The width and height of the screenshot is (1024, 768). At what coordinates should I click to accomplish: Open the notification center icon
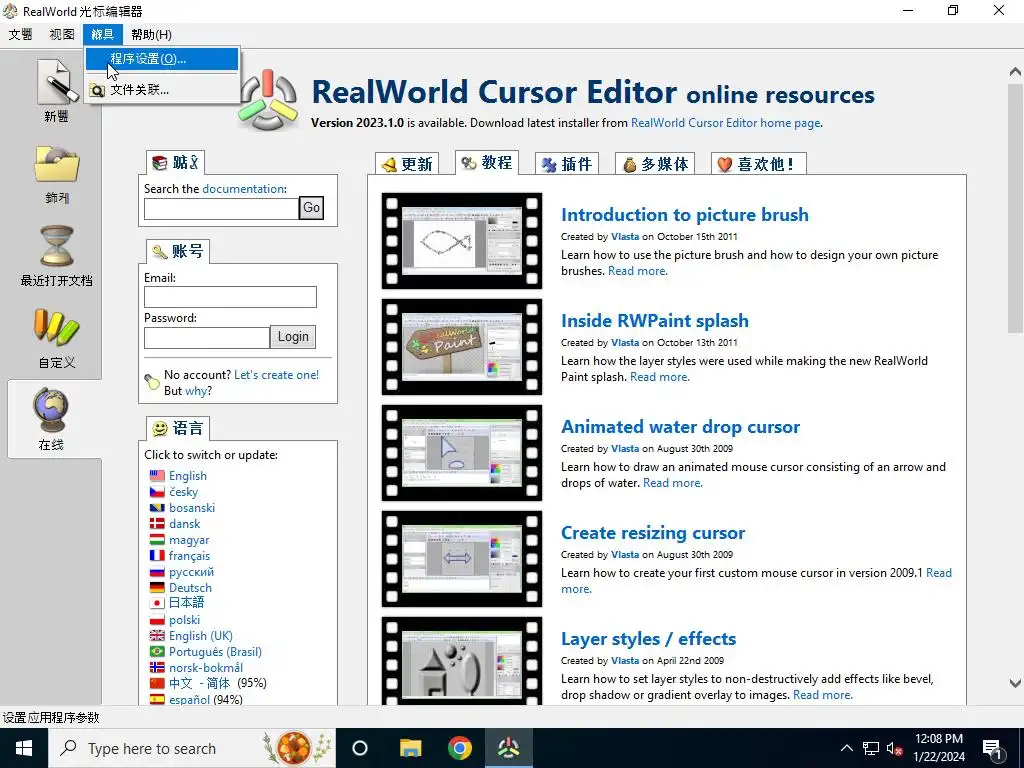[x=992, y=748]
